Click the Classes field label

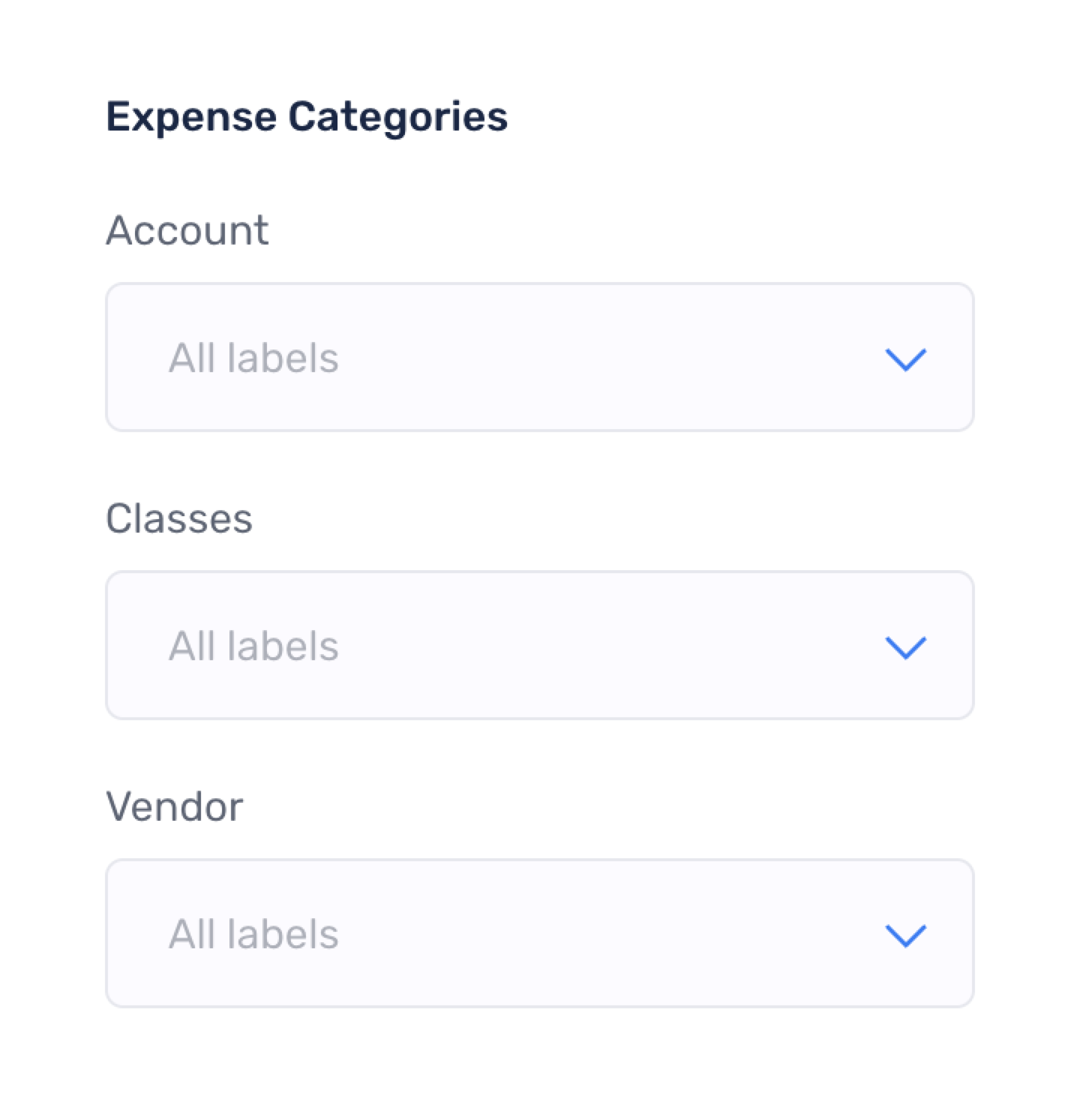(181, 518)
